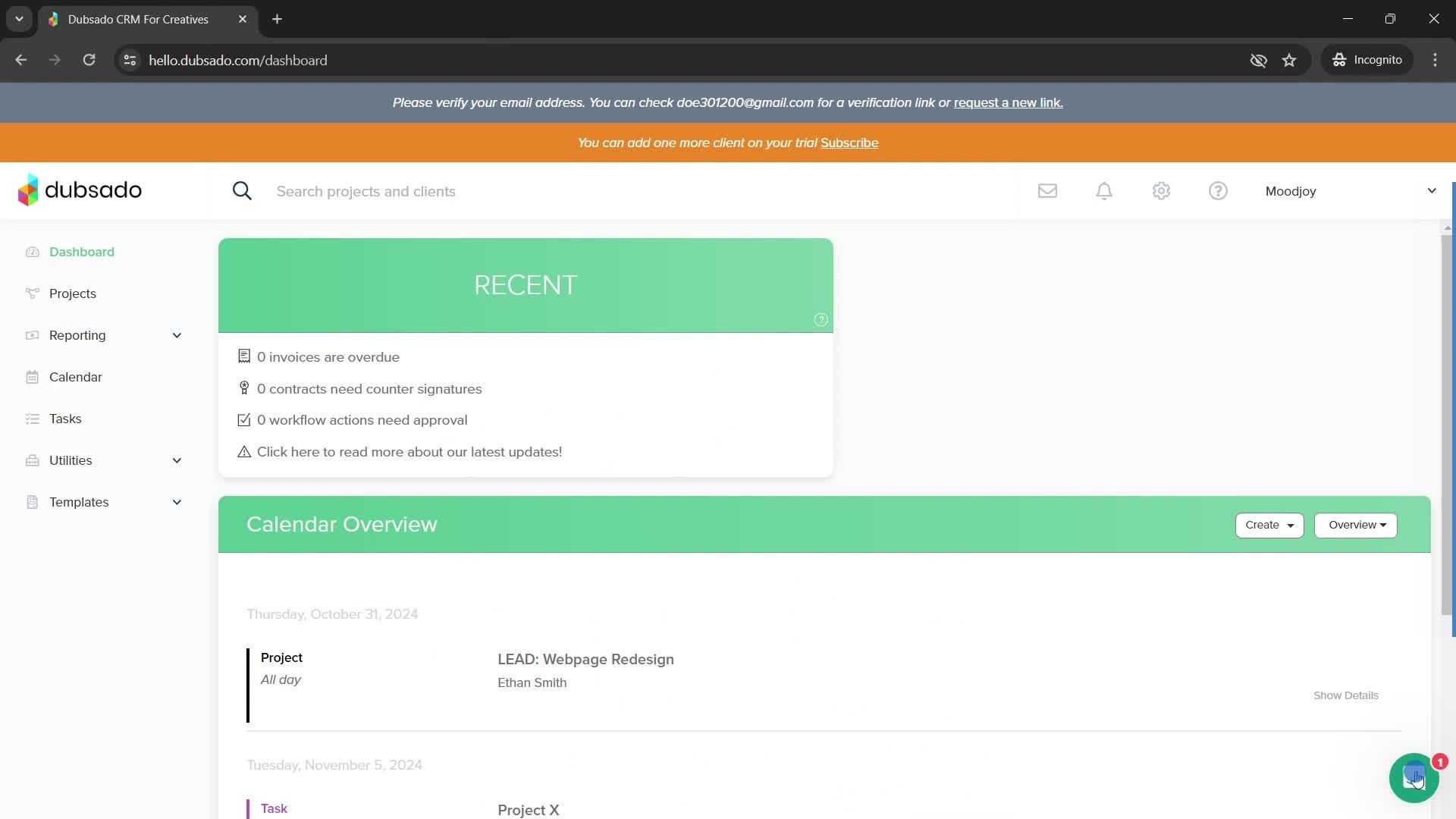Viewport: 1456px width, 819px height.
Task: Bookmark this page with star icon
Action: click(1289, 60)
